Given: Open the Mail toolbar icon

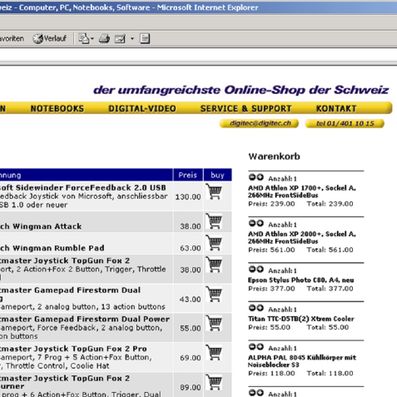Looking at the screenshot, I should [83, 39].
